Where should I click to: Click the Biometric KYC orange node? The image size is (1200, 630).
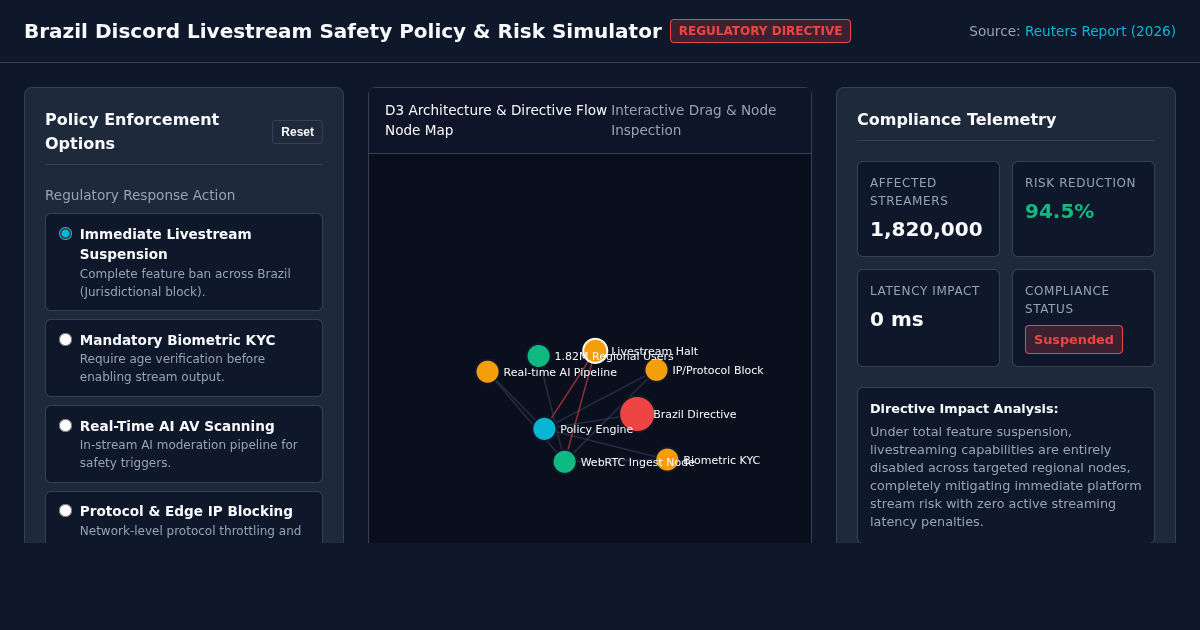coord(667,460)
